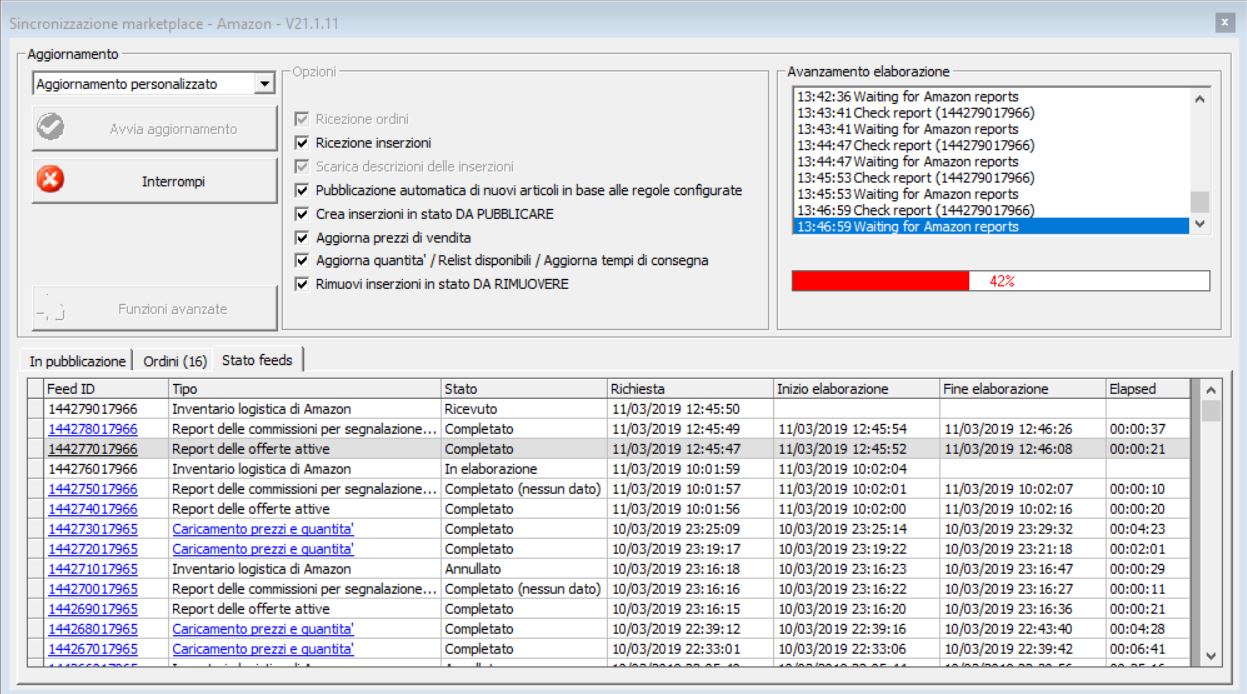1247x694 pixels.
Task: Toggle Aggiorna prezzi di vendita checkbox
Action: (302, 238)
